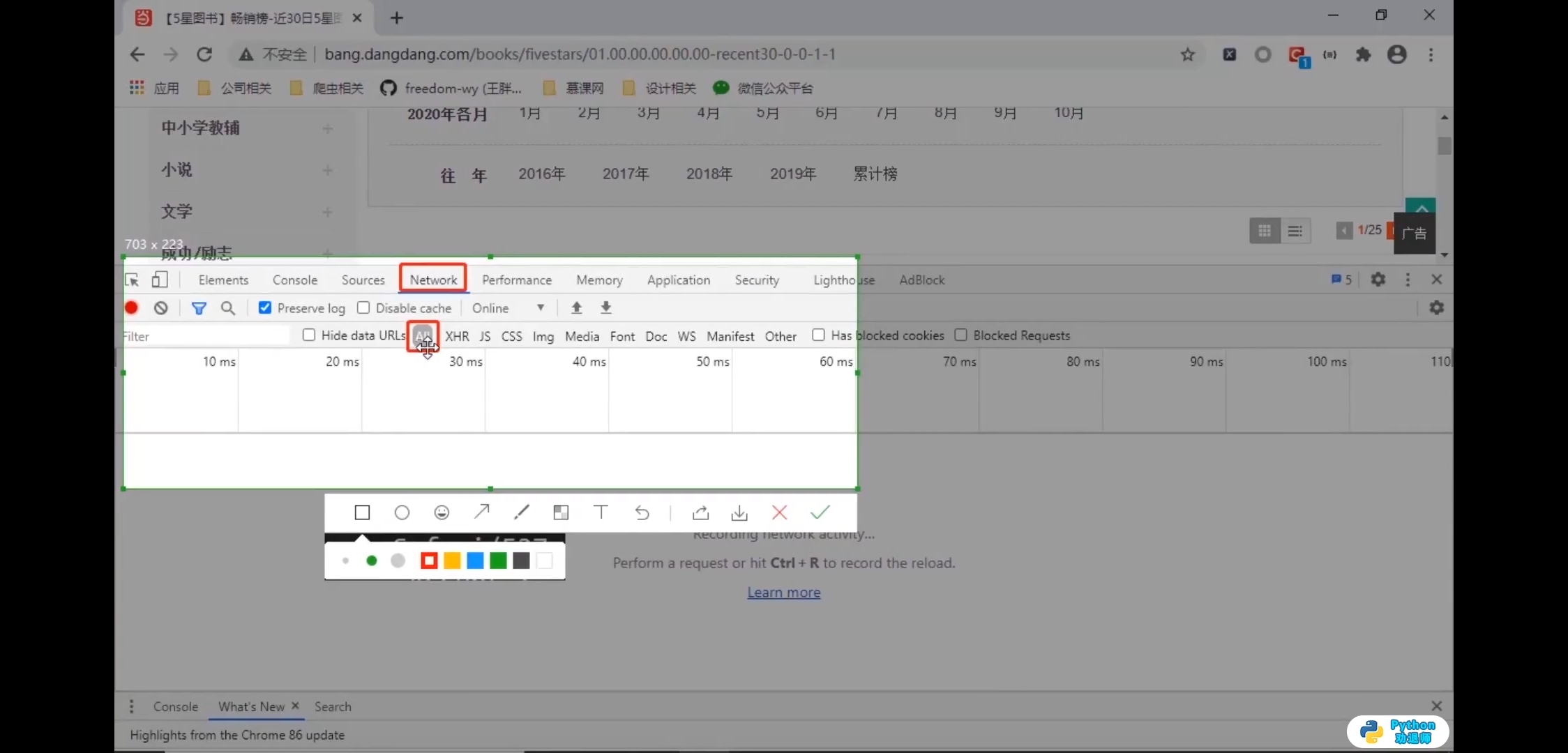Select the mosaic blur tool

[x=561, y=513]
